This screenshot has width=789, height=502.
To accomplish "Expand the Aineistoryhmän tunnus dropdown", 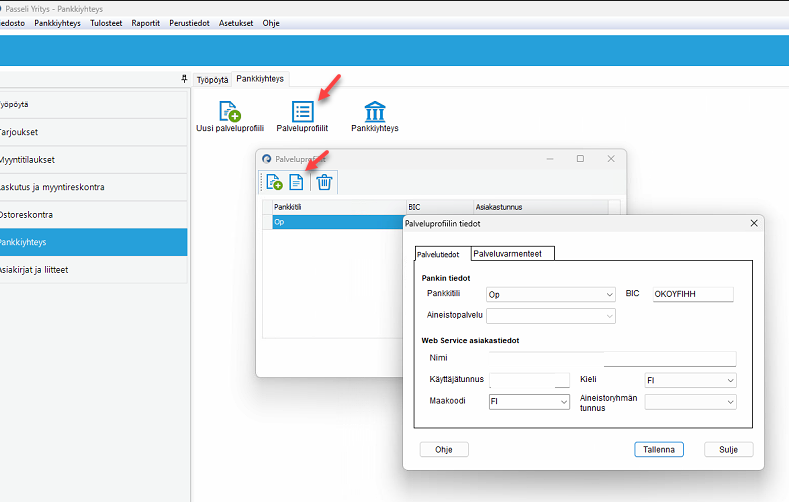I will point(730,402).
